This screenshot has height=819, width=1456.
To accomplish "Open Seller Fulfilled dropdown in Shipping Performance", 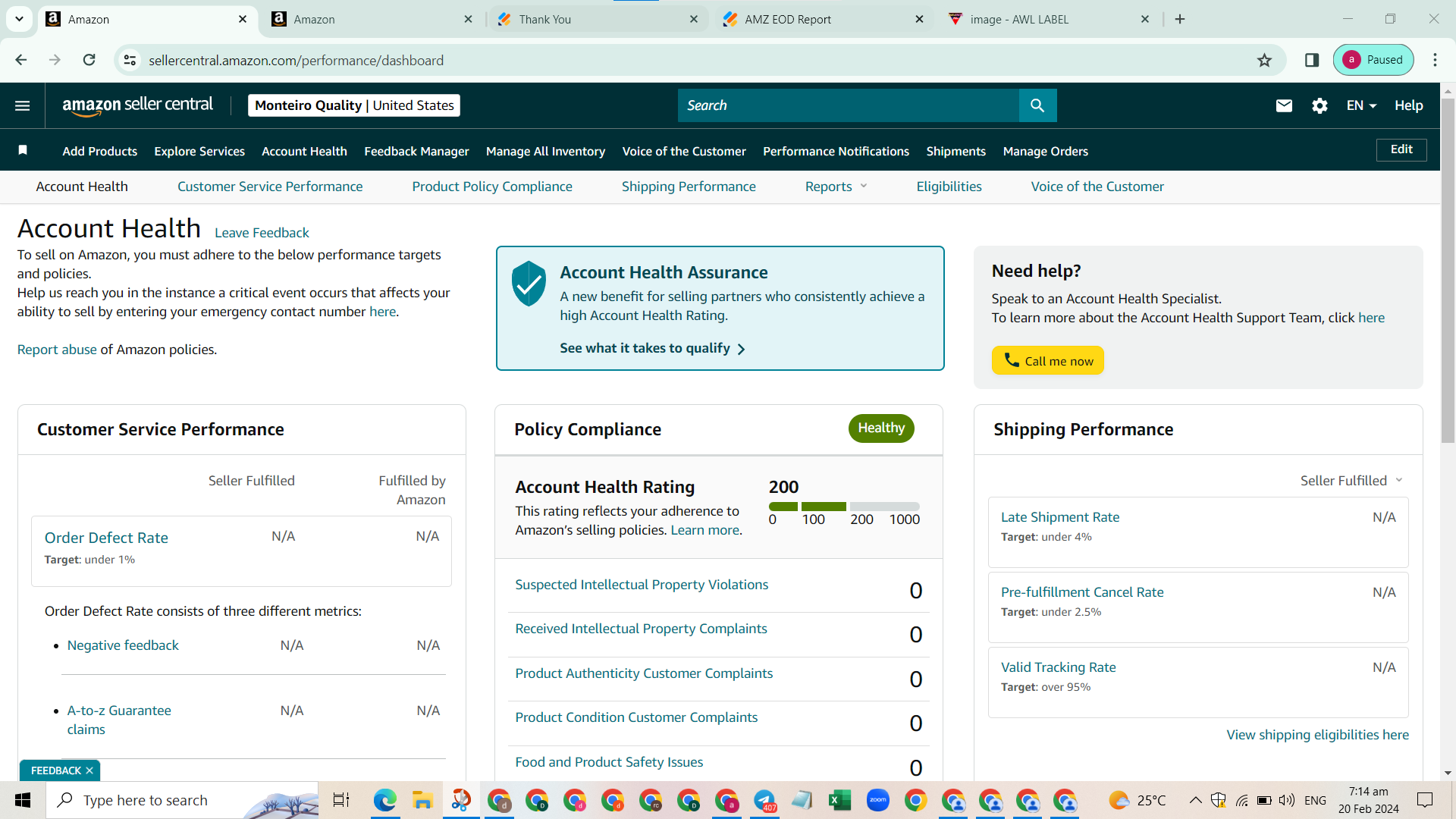I will point(1351,481).
